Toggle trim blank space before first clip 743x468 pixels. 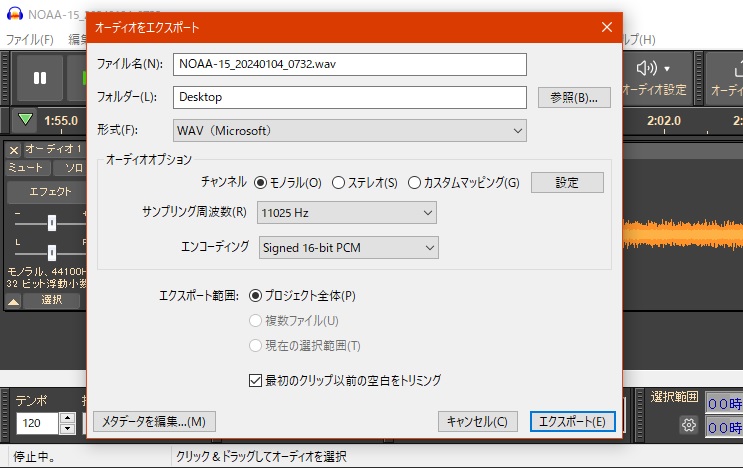(254, 380)
